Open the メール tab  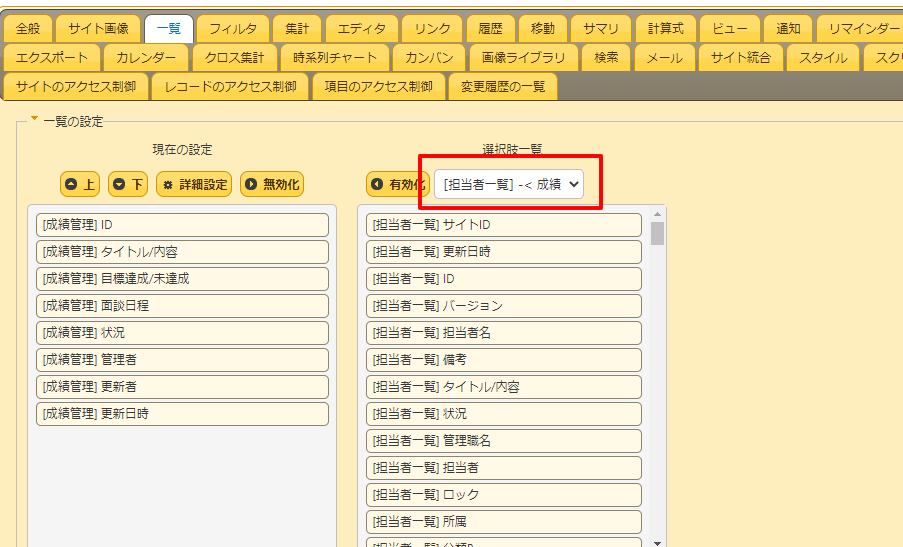pyautogui.click(x=665, y=58)
